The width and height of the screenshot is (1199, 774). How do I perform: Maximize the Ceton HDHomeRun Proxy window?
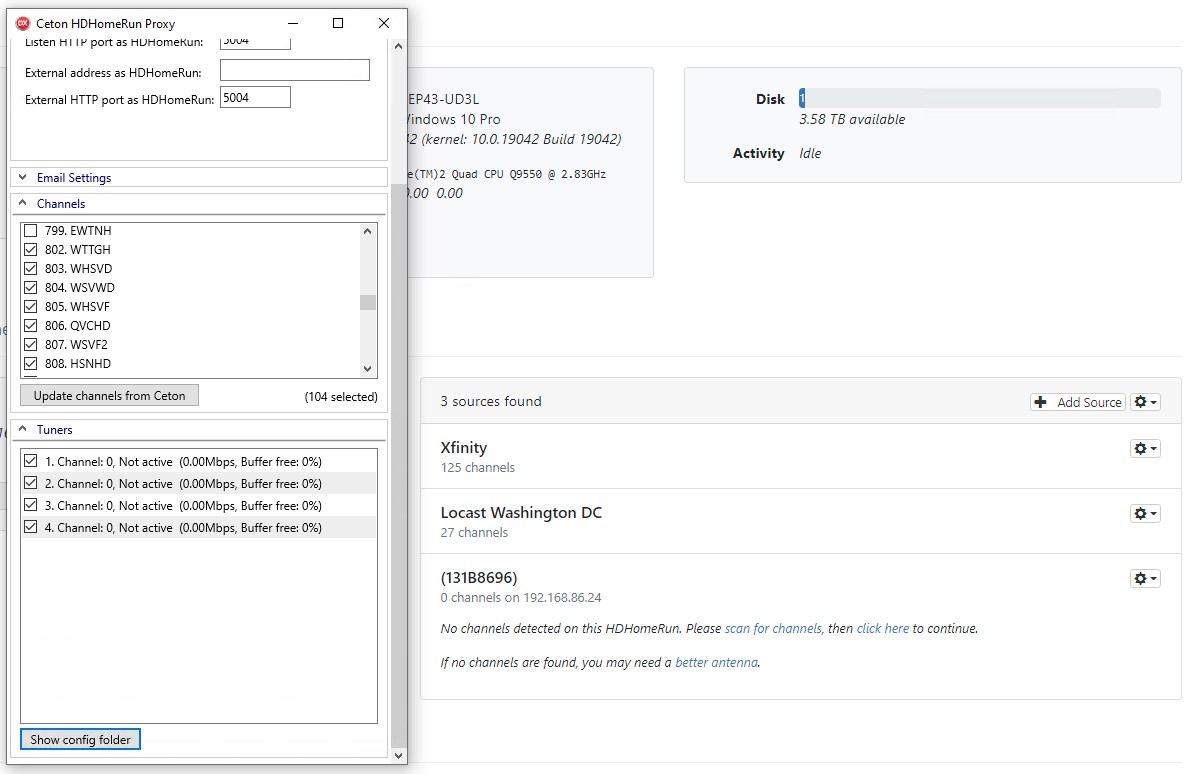338,23
